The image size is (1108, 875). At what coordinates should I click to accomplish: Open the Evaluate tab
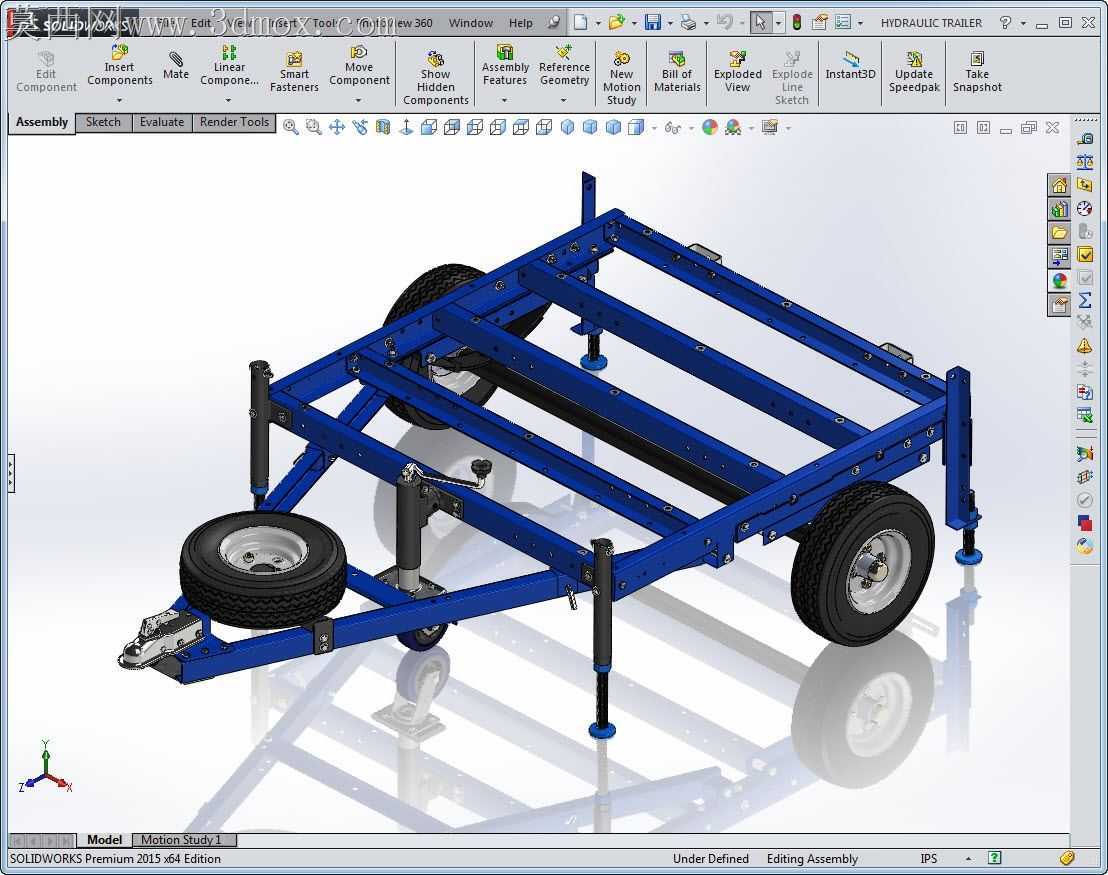162,122
